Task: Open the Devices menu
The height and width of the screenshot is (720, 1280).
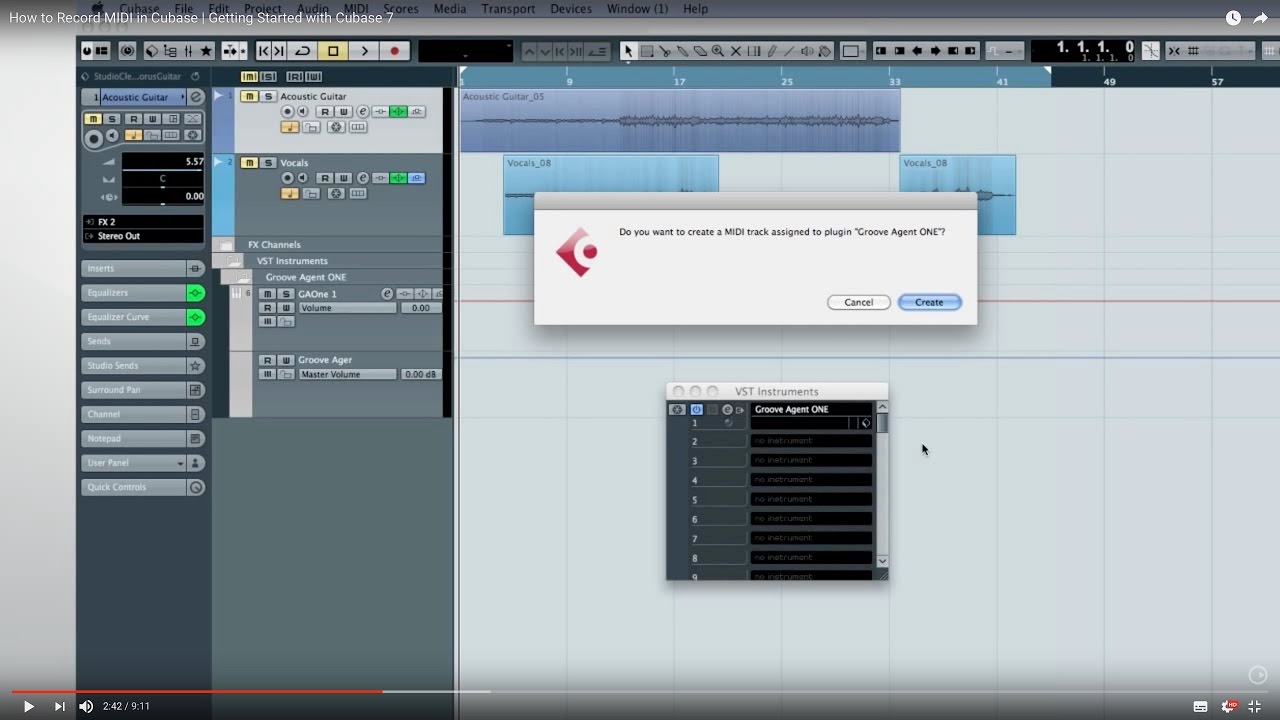Action: [x=571, y=9]
